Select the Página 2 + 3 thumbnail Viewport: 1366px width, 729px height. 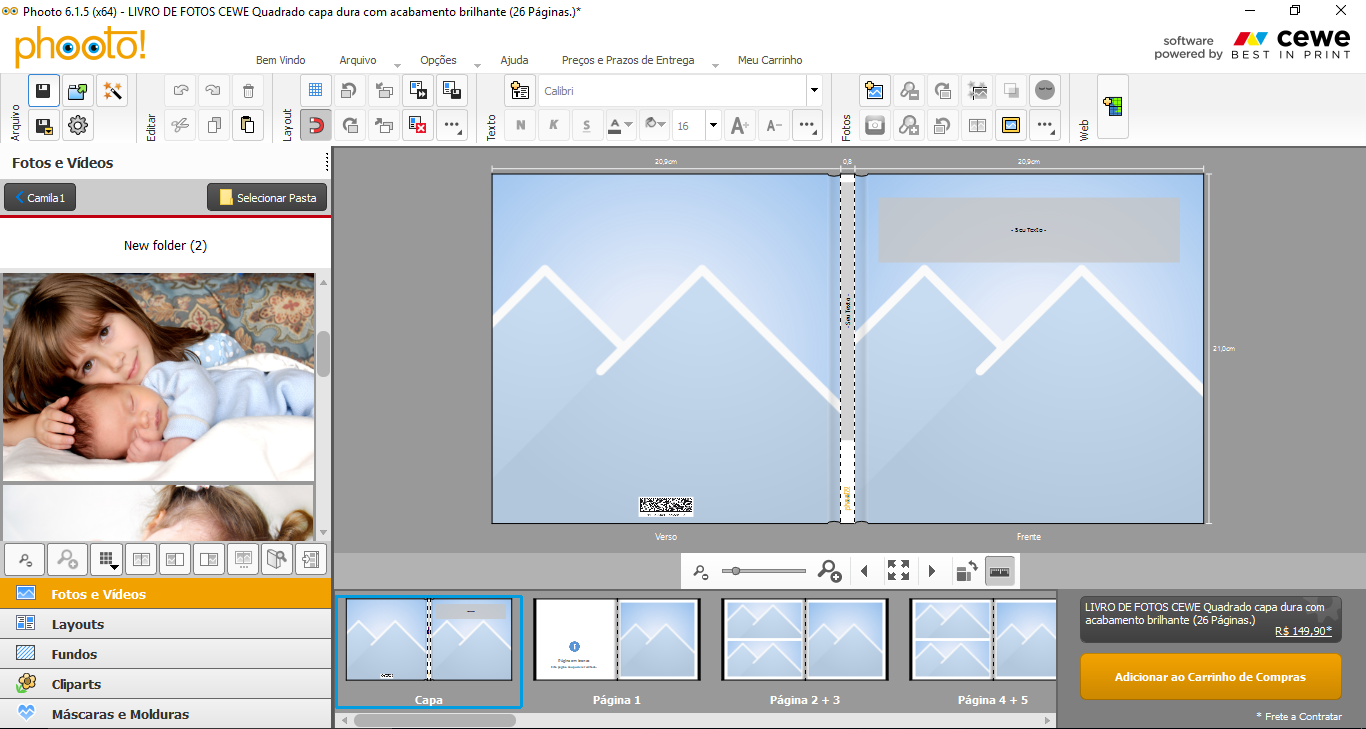click(804, 640)
